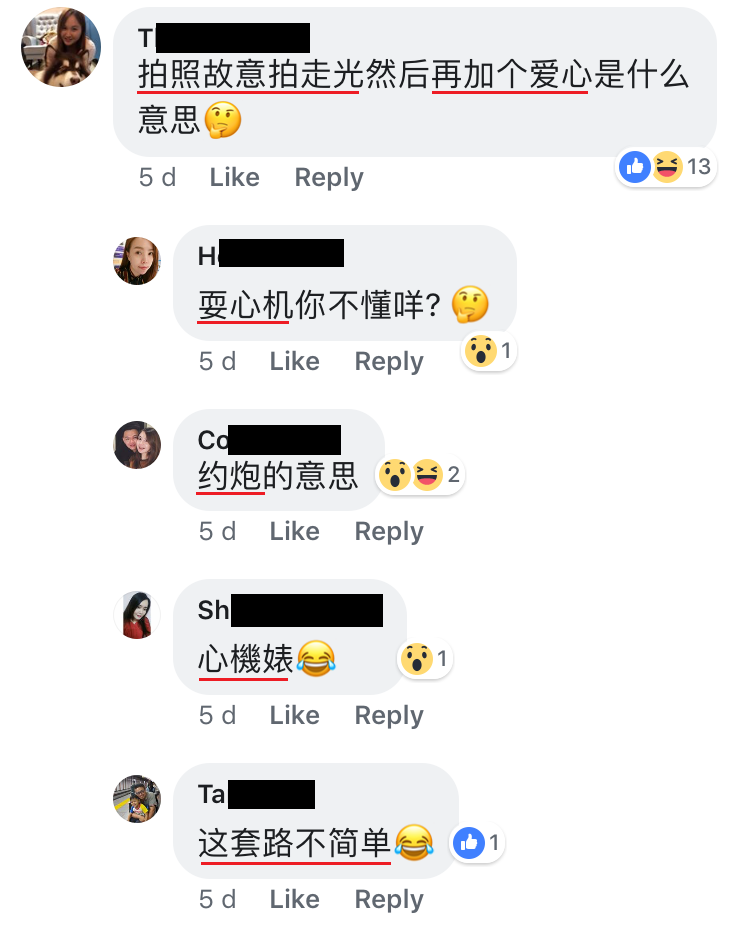747x925 pixels.
Task: Click the thumbs-up reaction on 这套路不简单
Action: (477, 842)
